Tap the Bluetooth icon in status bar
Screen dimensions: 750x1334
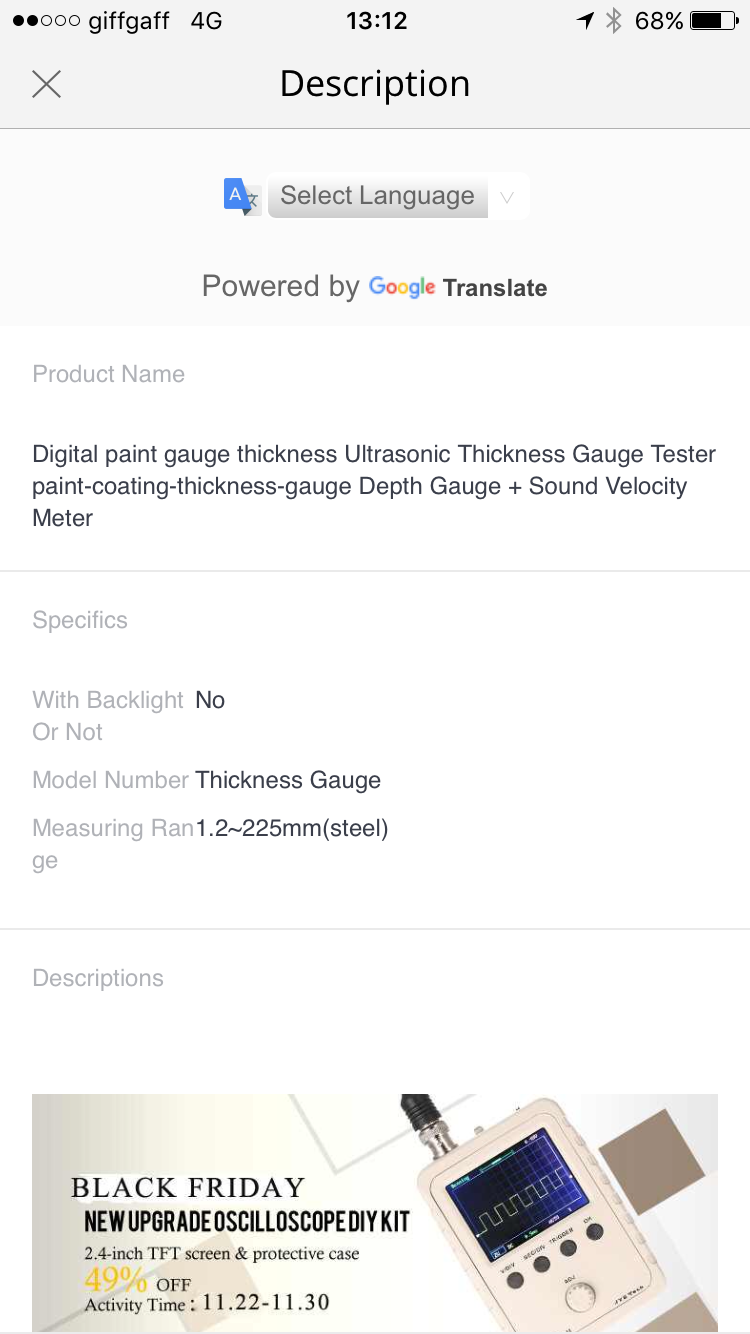(614, 21)
